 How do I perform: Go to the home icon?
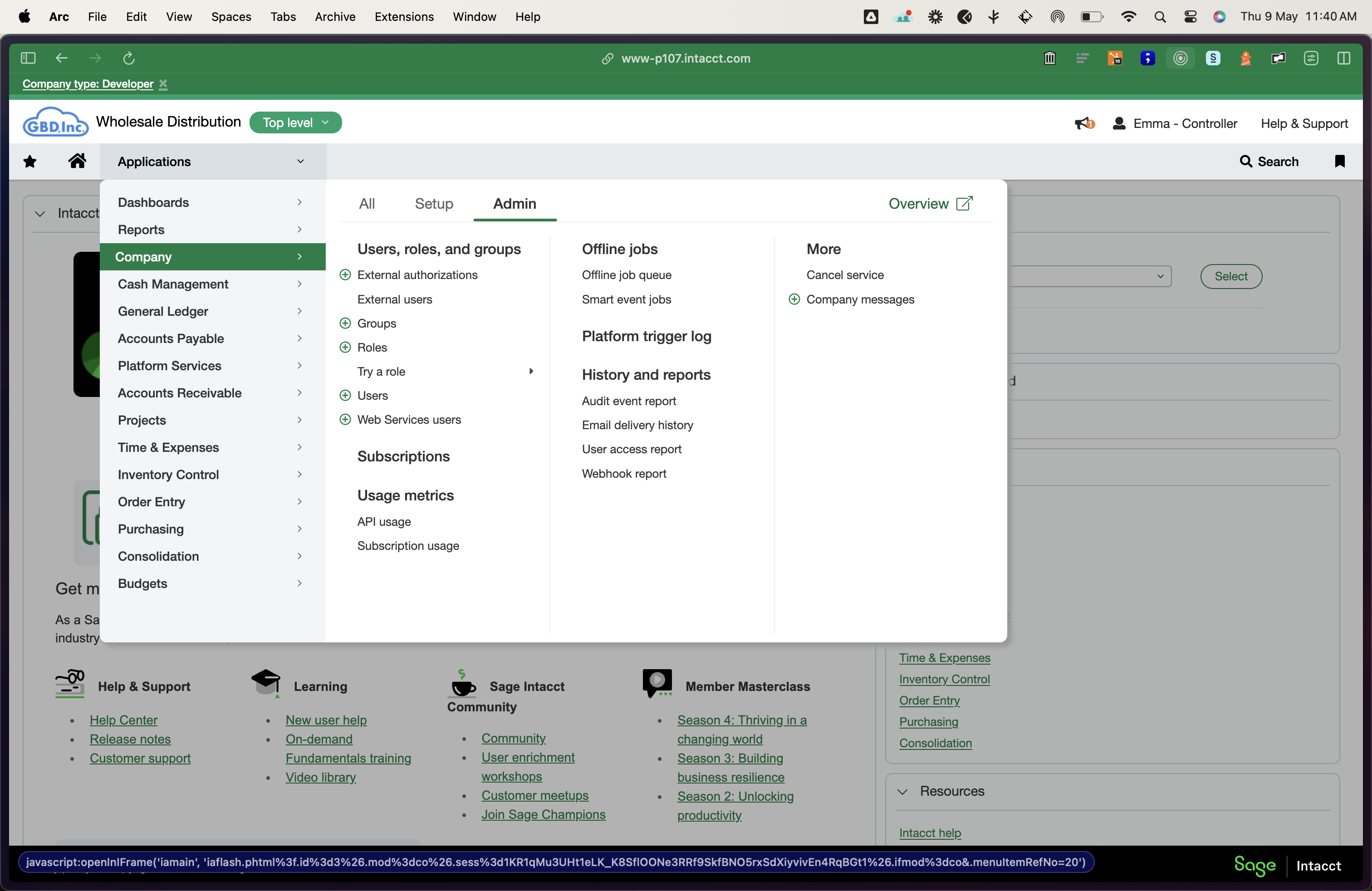[x=77, y=162]
